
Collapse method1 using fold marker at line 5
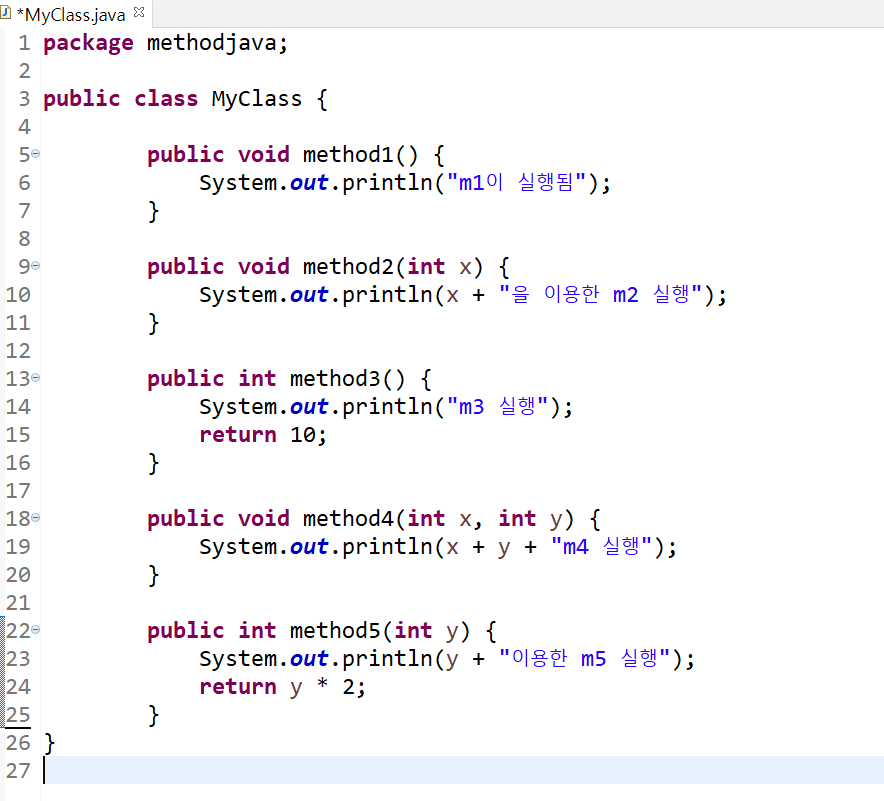point(36,153)
